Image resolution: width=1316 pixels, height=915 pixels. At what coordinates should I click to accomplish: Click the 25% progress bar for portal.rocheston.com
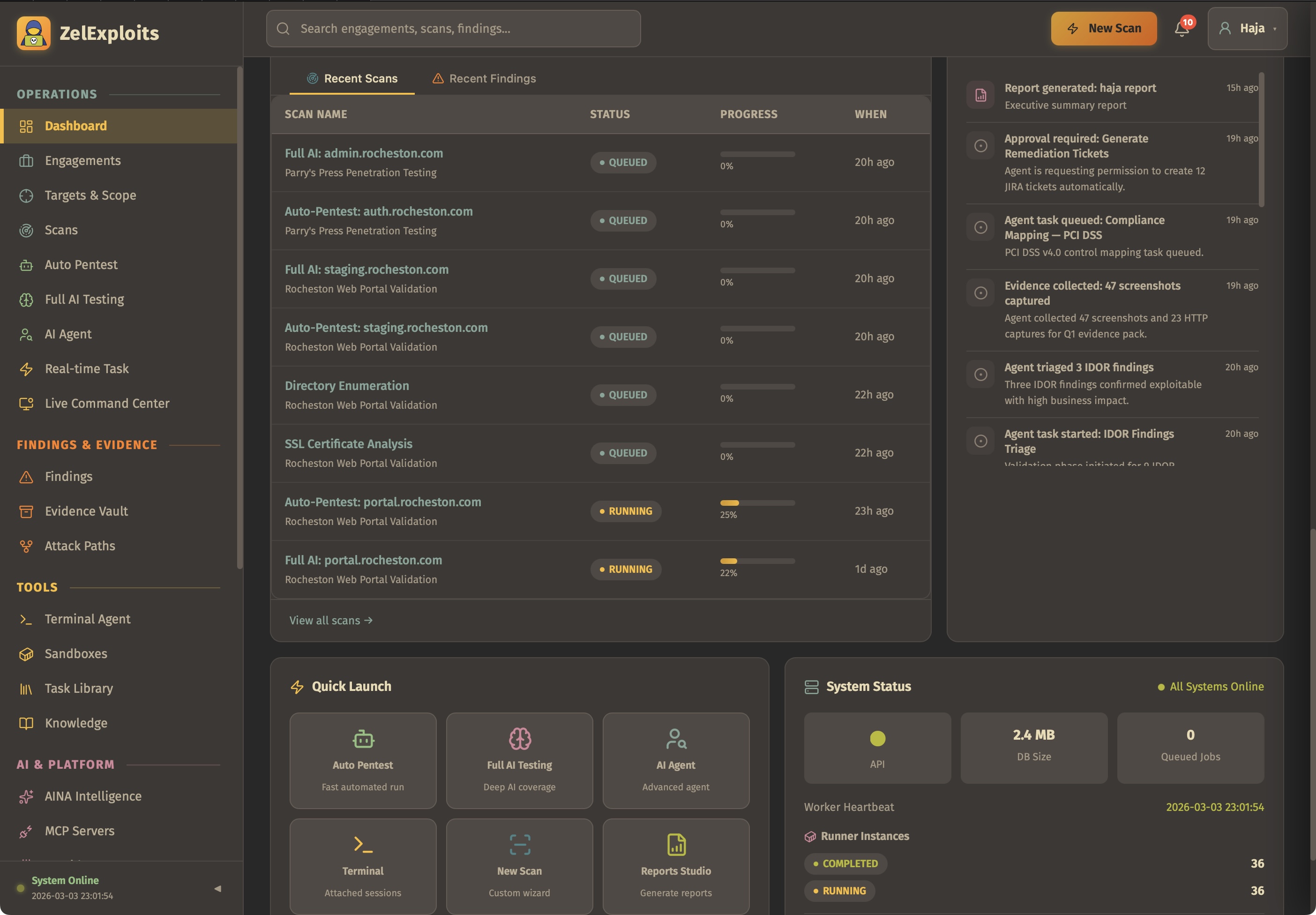pyautogui.click(x=756, y=503)
